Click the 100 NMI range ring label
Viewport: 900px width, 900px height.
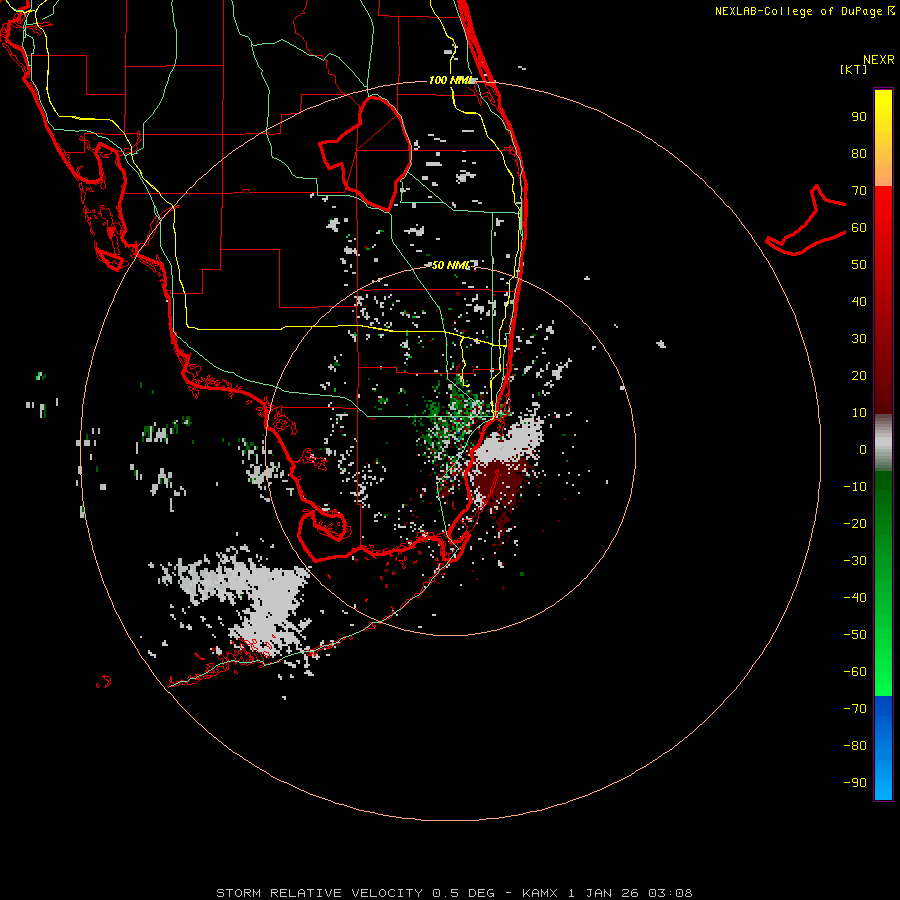pos(451,80)
